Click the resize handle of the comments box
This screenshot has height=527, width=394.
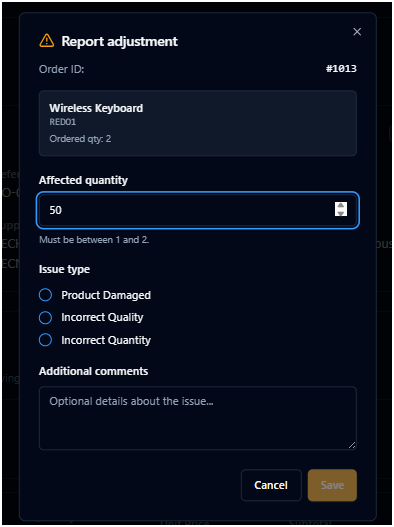coord(352,445)
